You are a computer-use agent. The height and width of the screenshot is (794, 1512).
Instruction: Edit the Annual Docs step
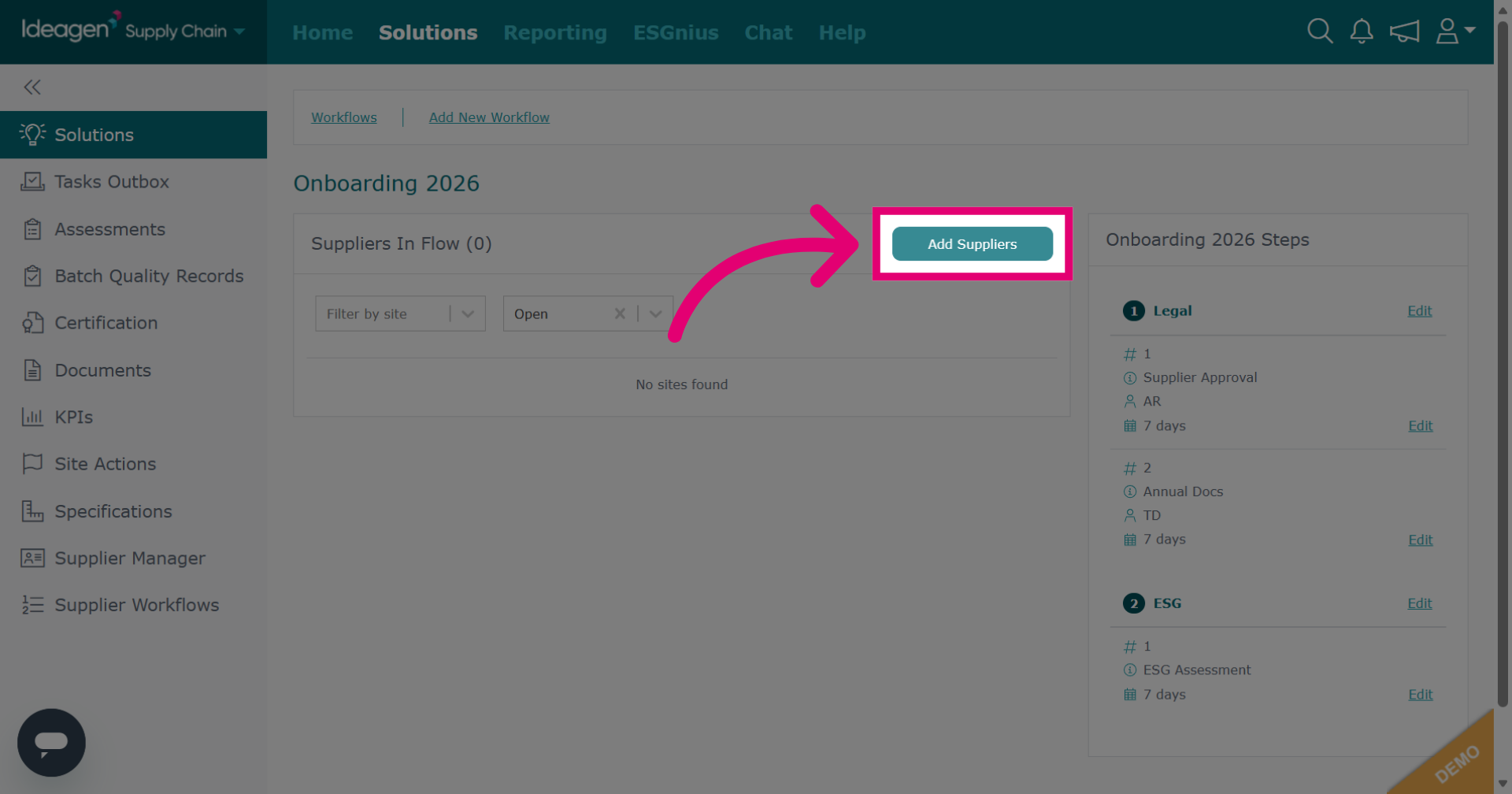click(1421, 540)
